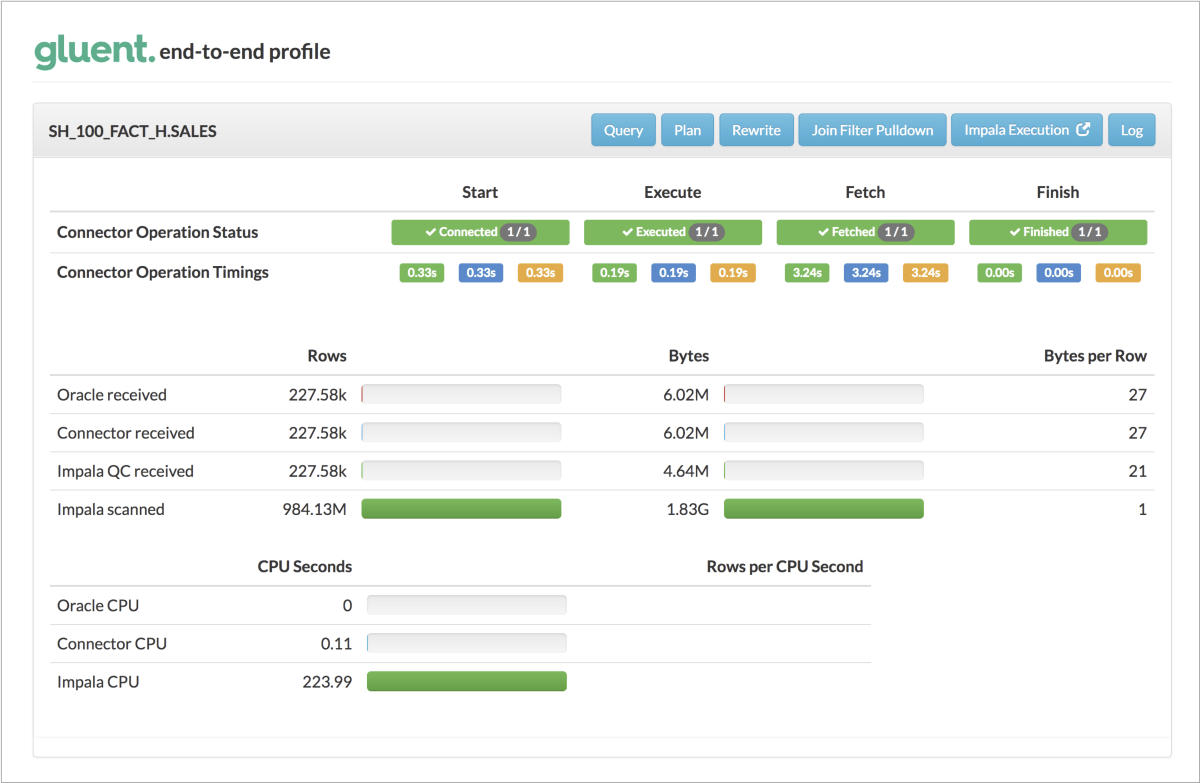Screen dimensions: 1200x783
Task: Click the Connector received bytes progress bar
Action: click(x=824, y=433)
